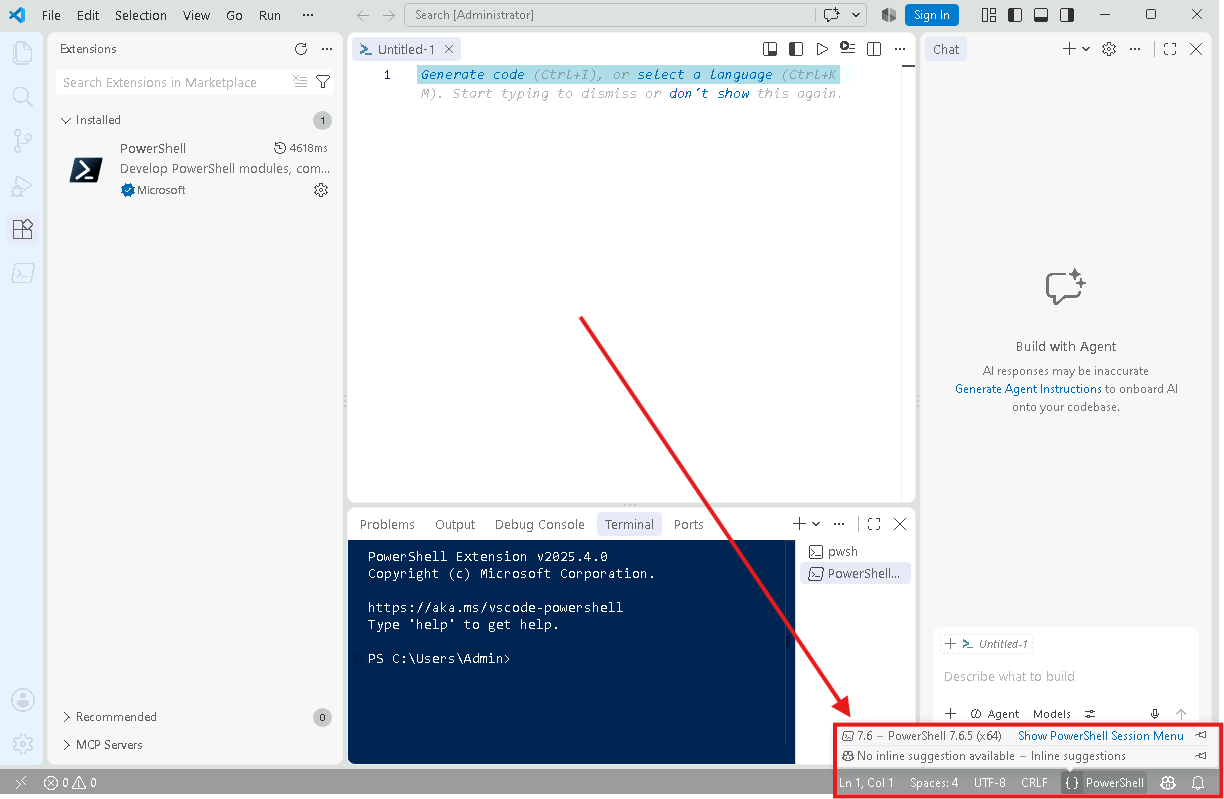
Task: Pin the PowerShell 7.6.5 status entry
Action: point(1201,735)
